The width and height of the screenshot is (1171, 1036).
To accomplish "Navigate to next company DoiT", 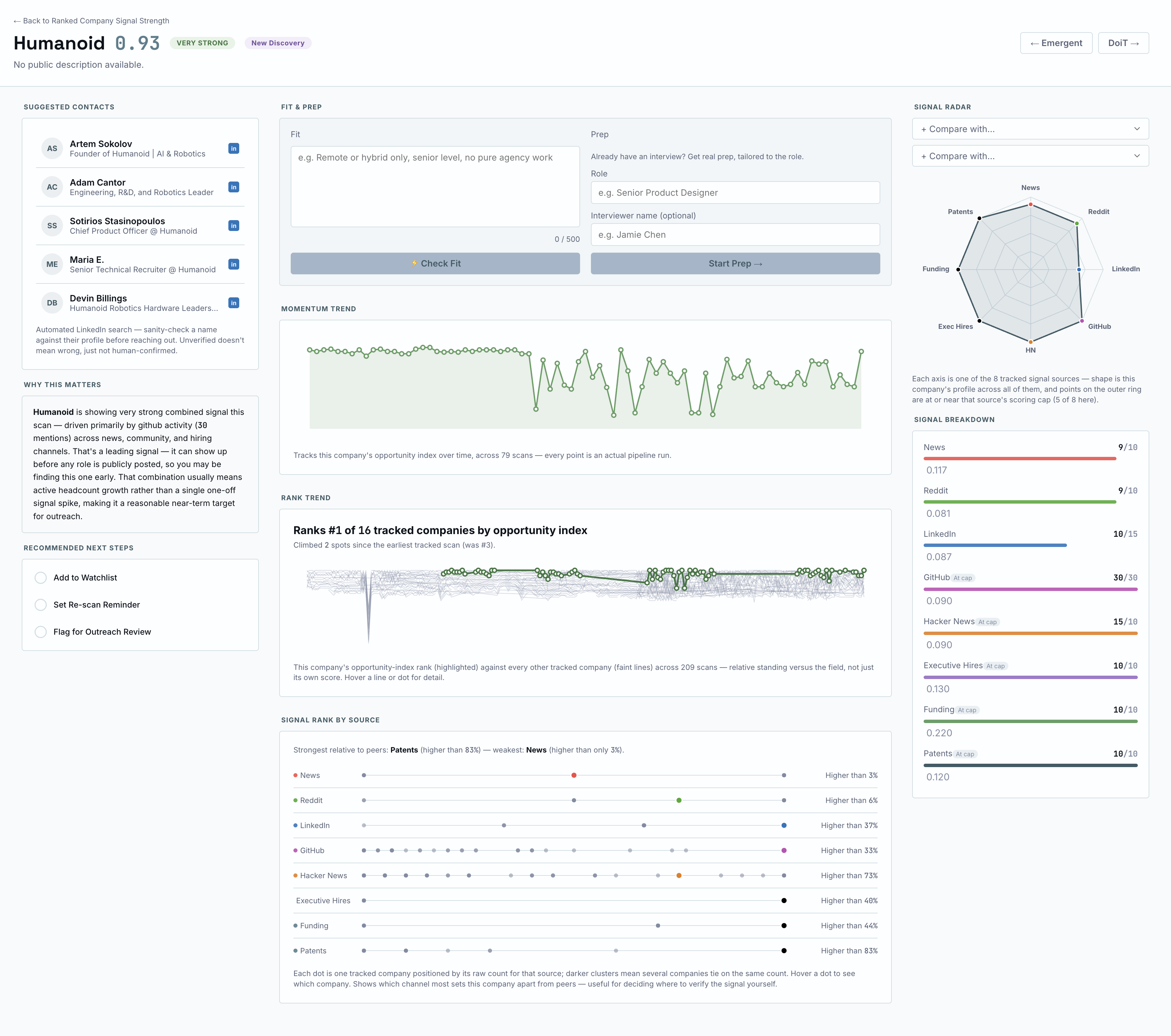I will [x=1123, y=43].
